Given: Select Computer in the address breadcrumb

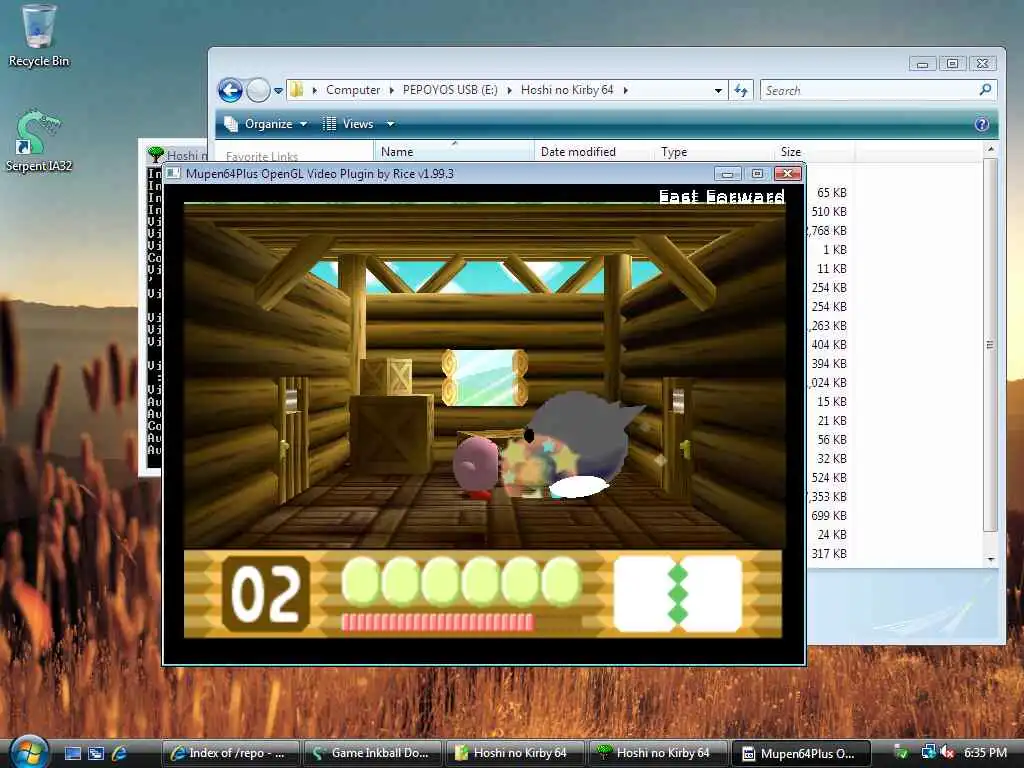Looking at the screenshot, I should [x=353, y=90].
